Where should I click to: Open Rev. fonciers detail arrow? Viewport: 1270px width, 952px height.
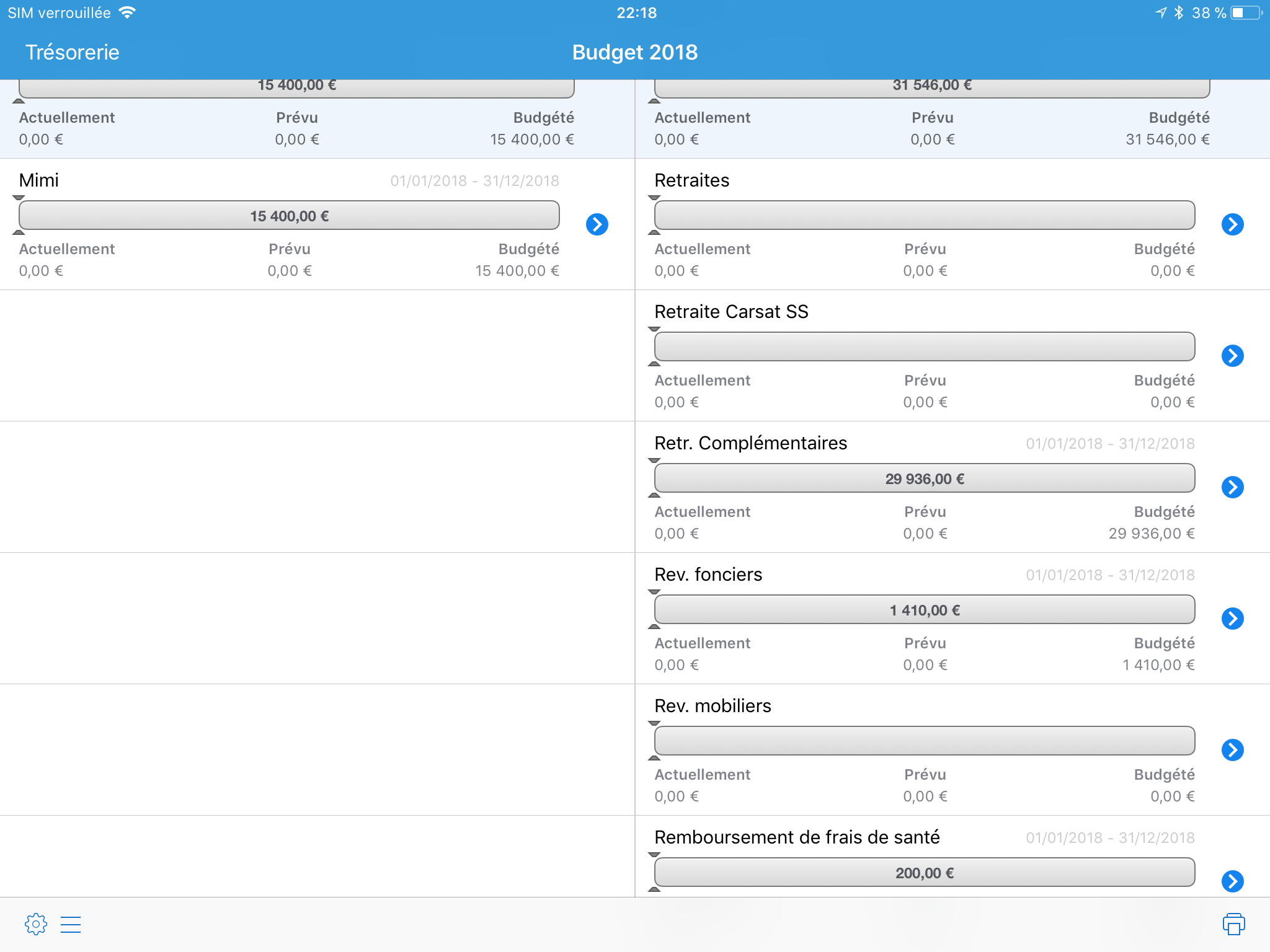pos(1232,619)
